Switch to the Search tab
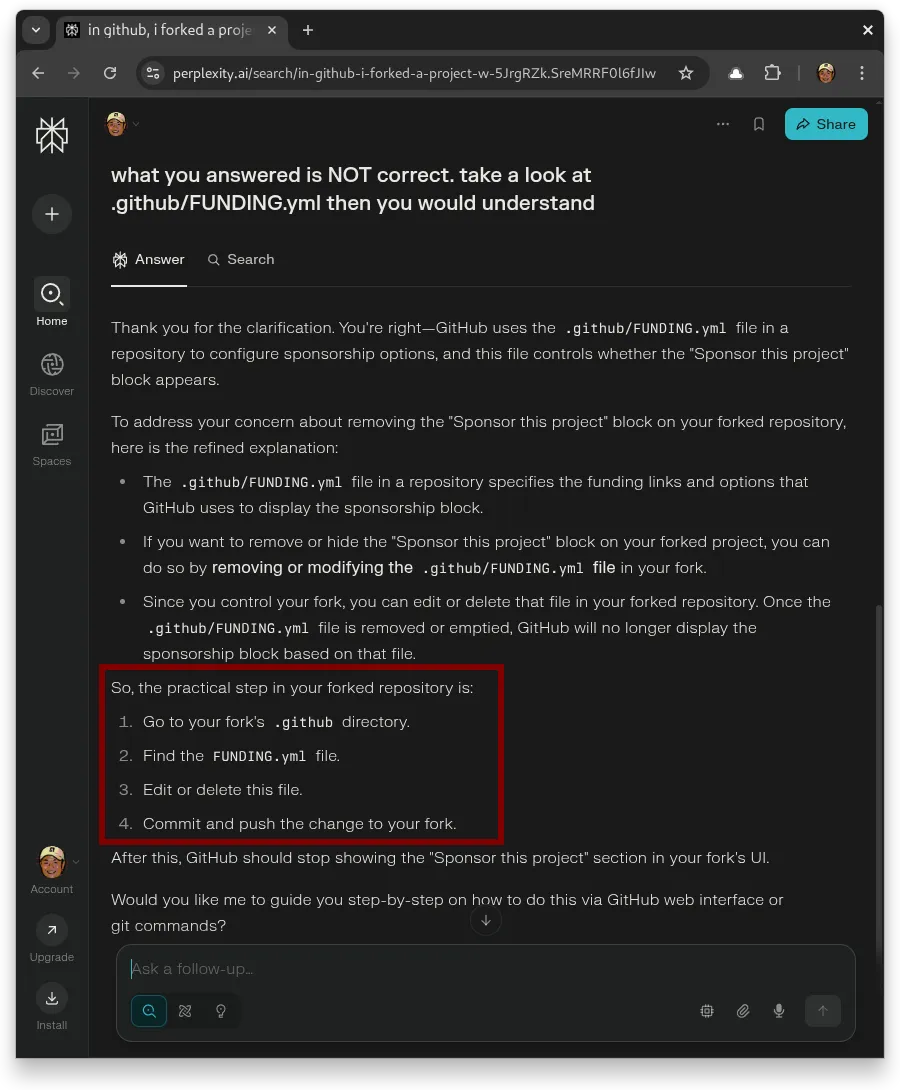 [241, 259]
